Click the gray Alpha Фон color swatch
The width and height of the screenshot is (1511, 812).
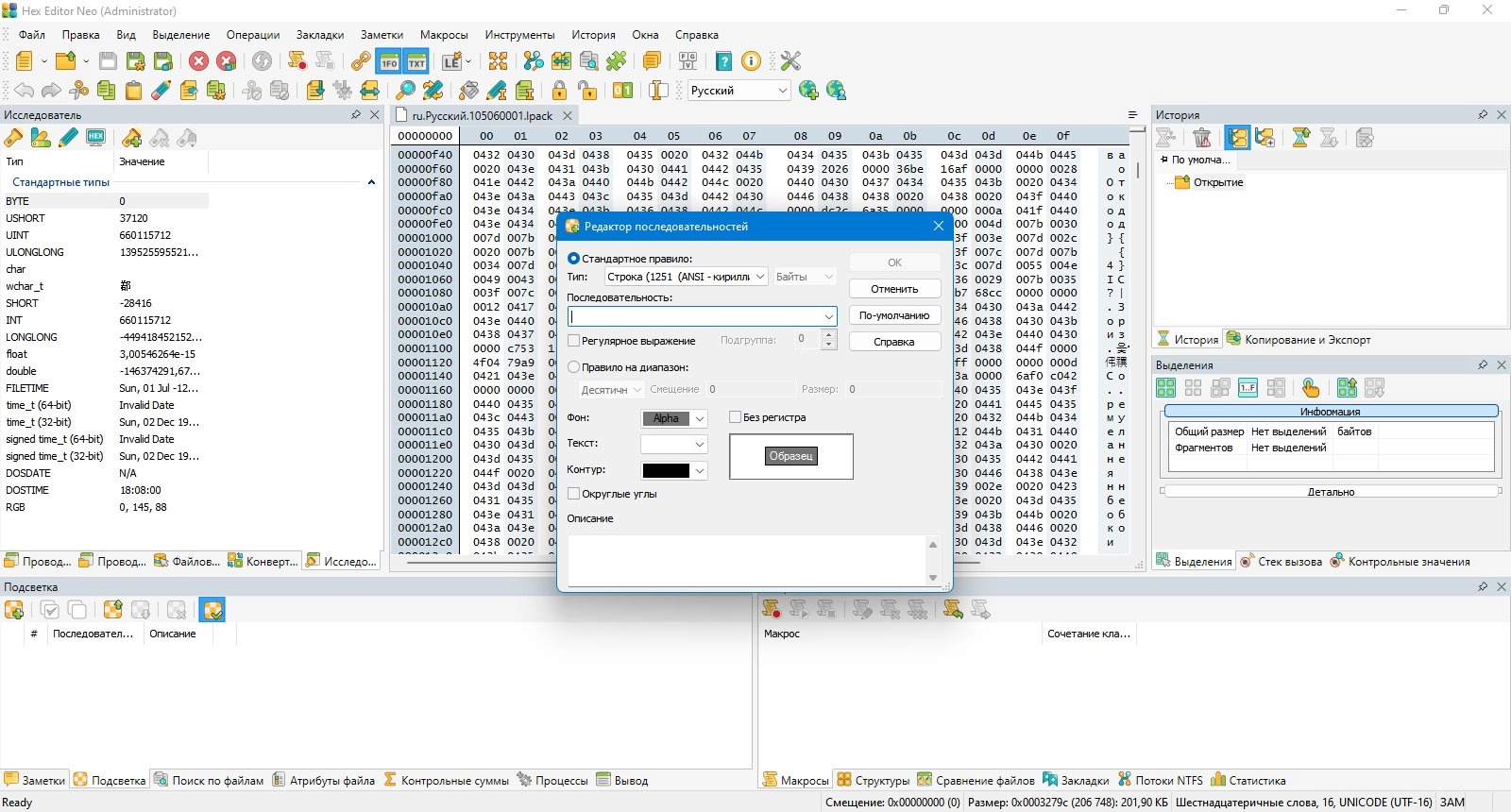pyautogui.click(x=666, y=418)
